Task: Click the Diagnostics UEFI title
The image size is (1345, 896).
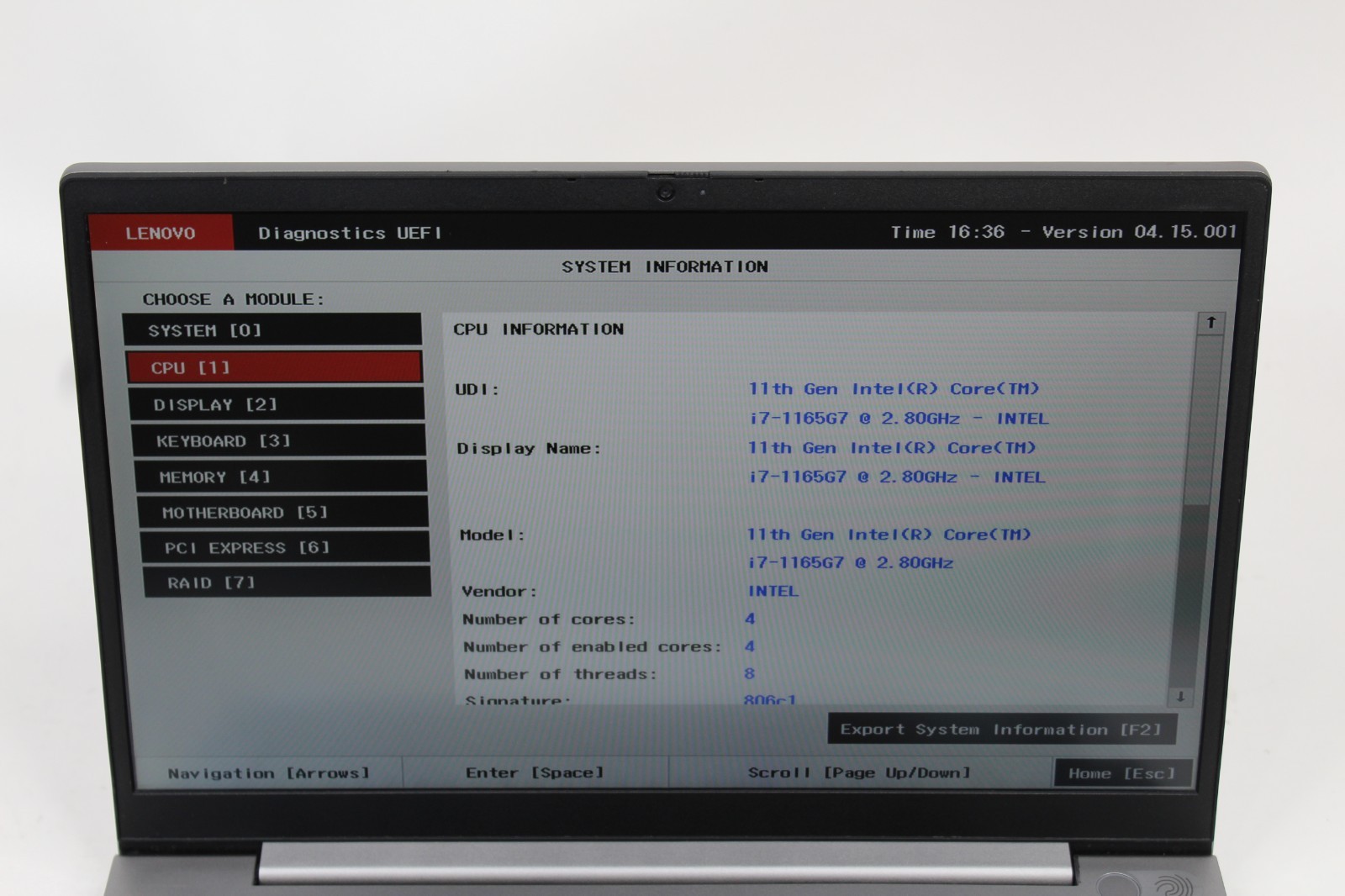Action: pos(351,233)
